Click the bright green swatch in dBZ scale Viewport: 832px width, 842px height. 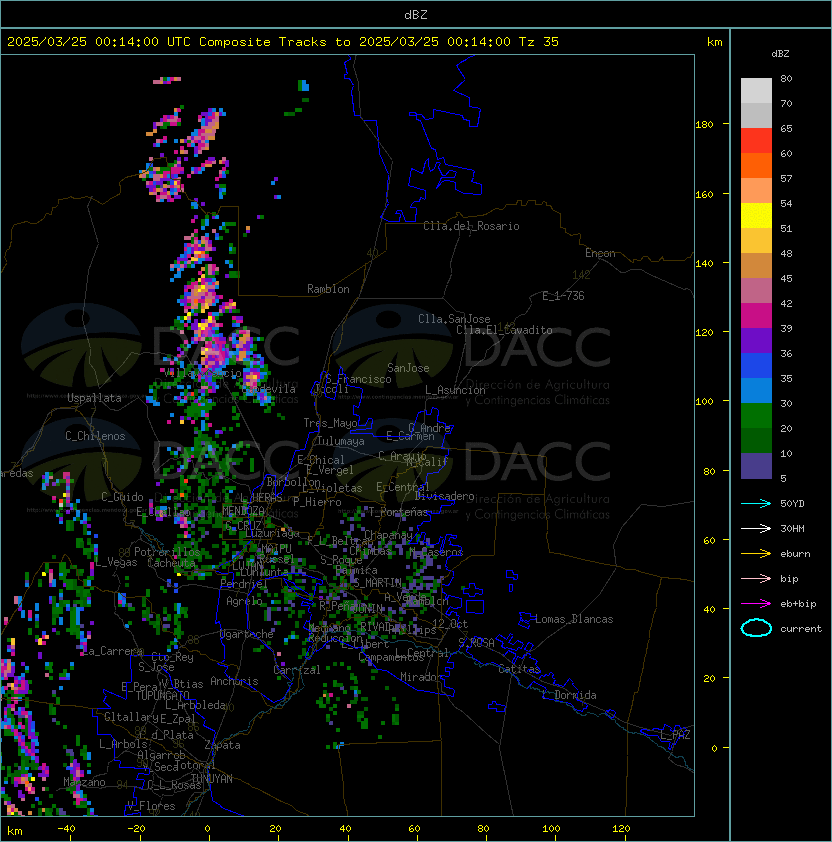[756, 416]
